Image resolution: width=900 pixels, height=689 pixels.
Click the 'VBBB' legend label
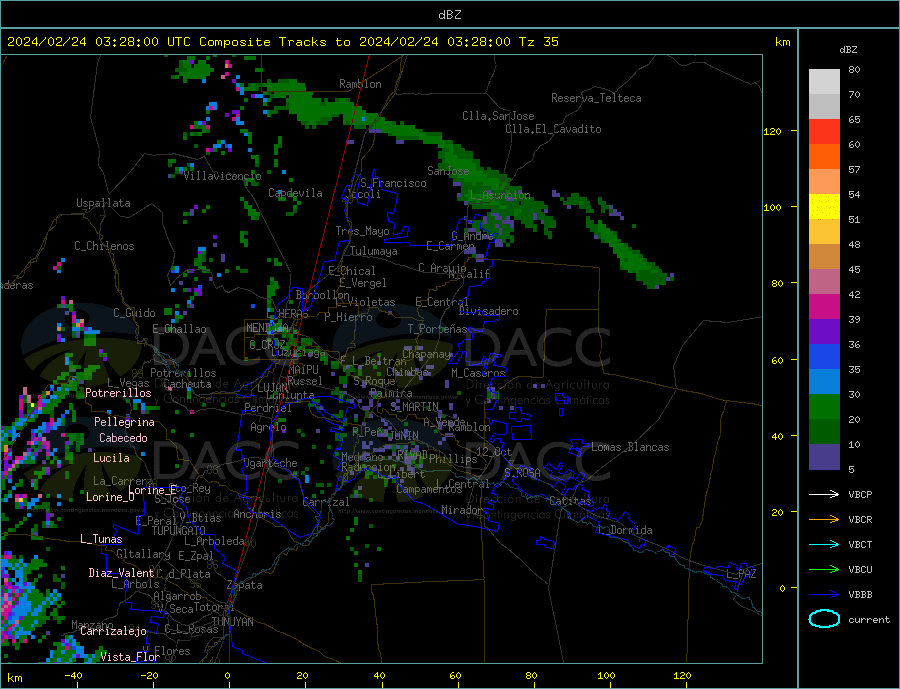pos(860,594)
